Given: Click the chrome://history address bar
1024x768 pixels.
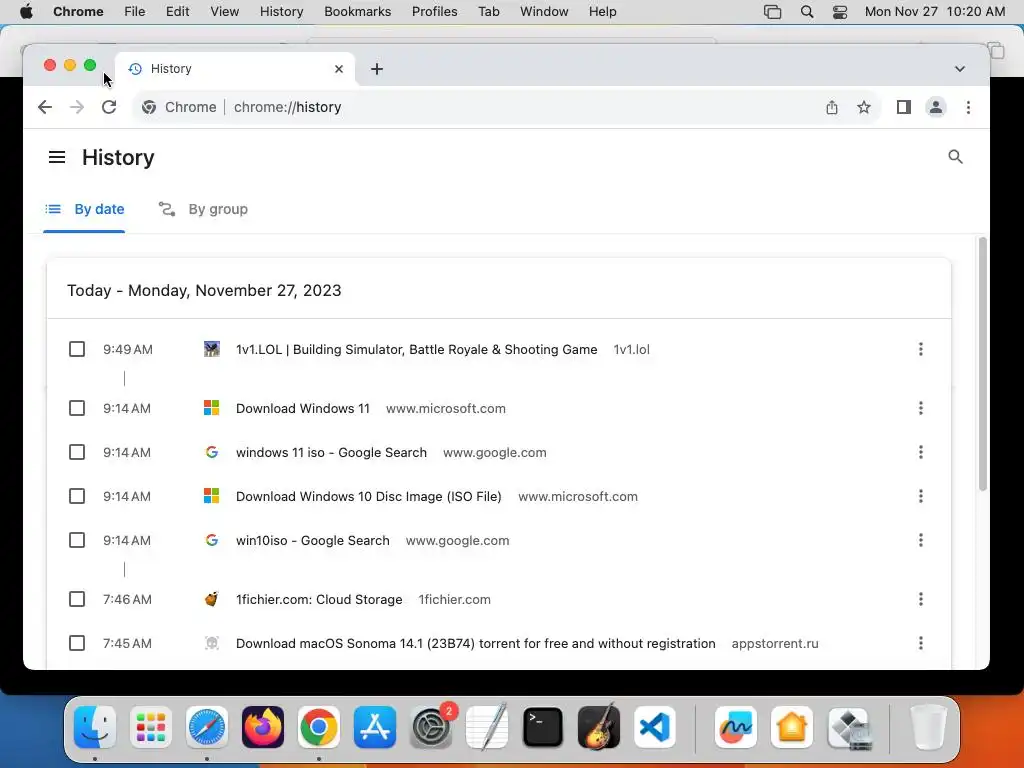Looking at the screenshot, I should tap(509, 107).
